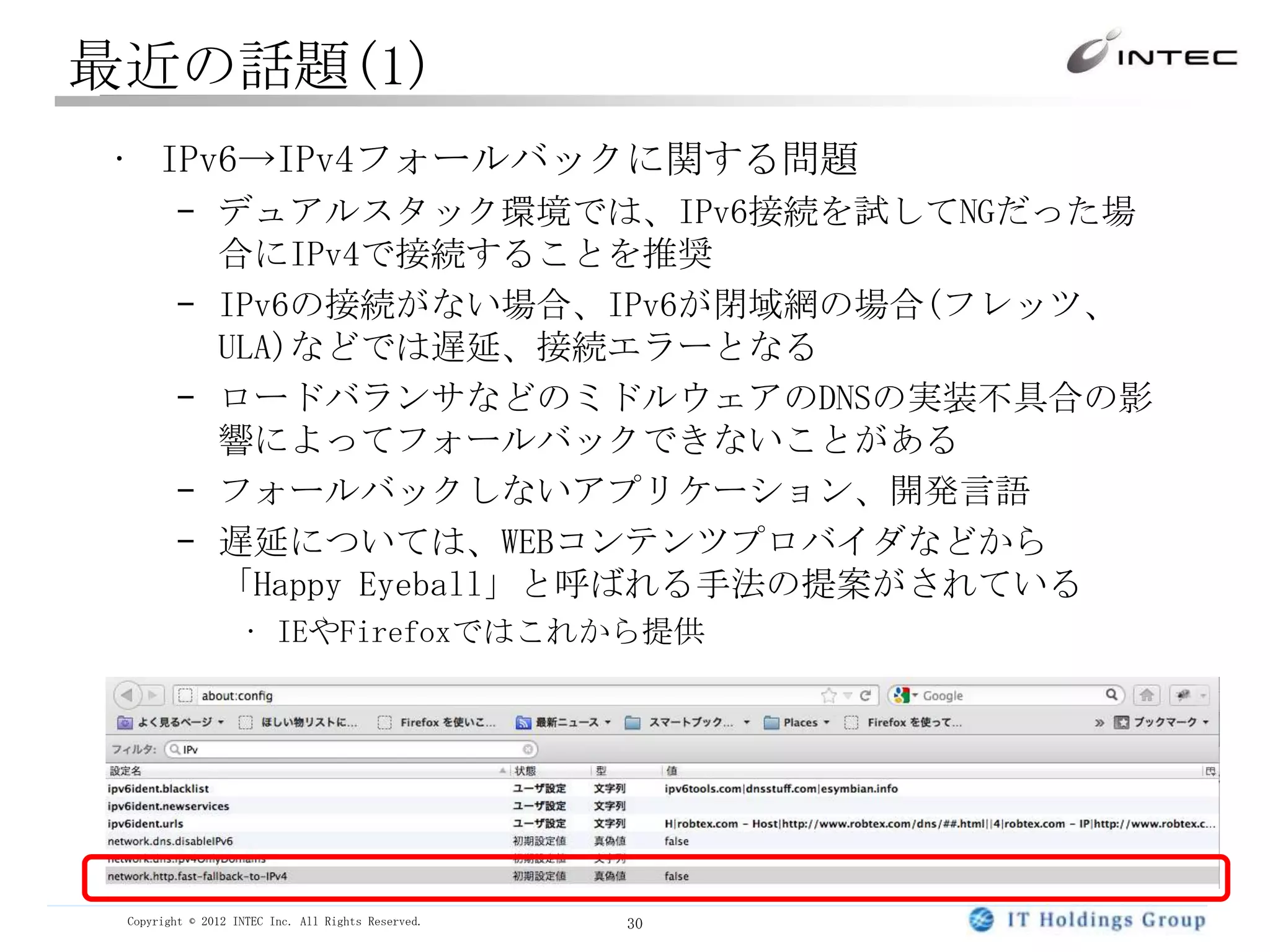Open the ほしい物リストに bookmark
This screenshot has height=952, width=1270.
point(298,722)
